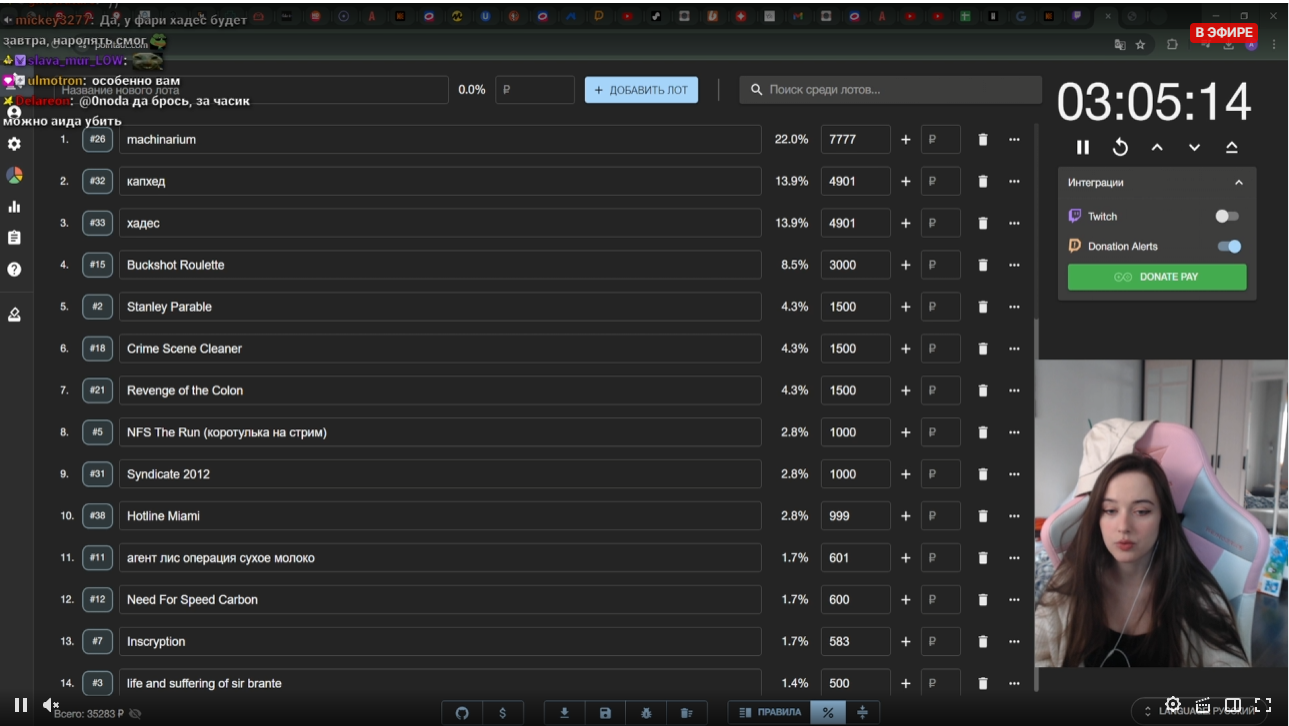
Task: Open more options for Syndicate 2012 lot
Action: coord(1014,474)
